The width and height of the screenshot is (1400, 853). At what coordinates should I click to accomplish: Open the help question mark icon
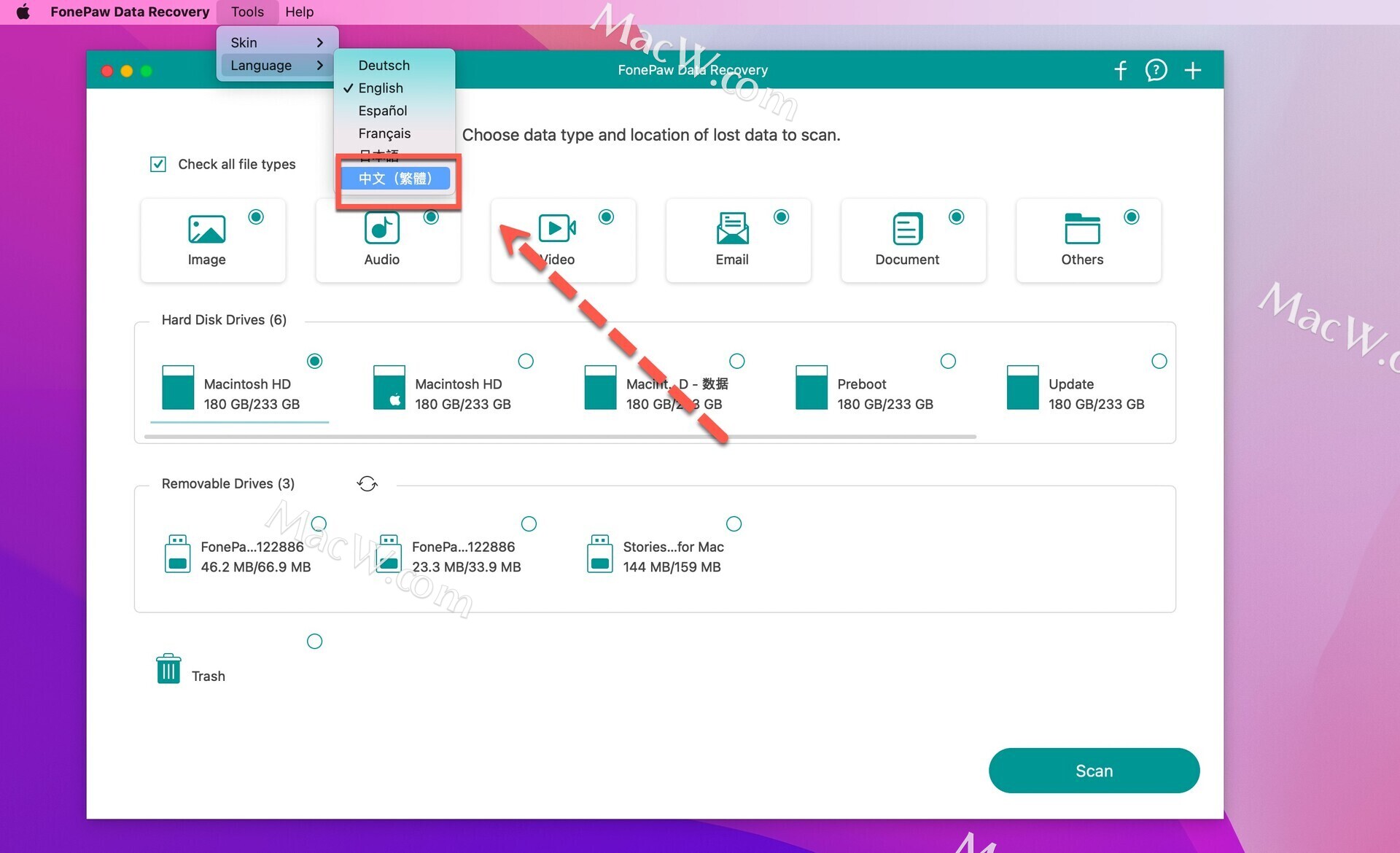click(1156, 70)
